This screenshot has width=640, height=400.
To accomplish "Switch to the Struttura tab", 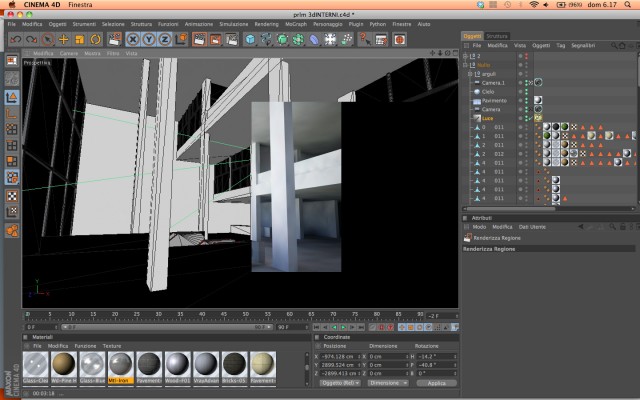I will pos(497,36).
